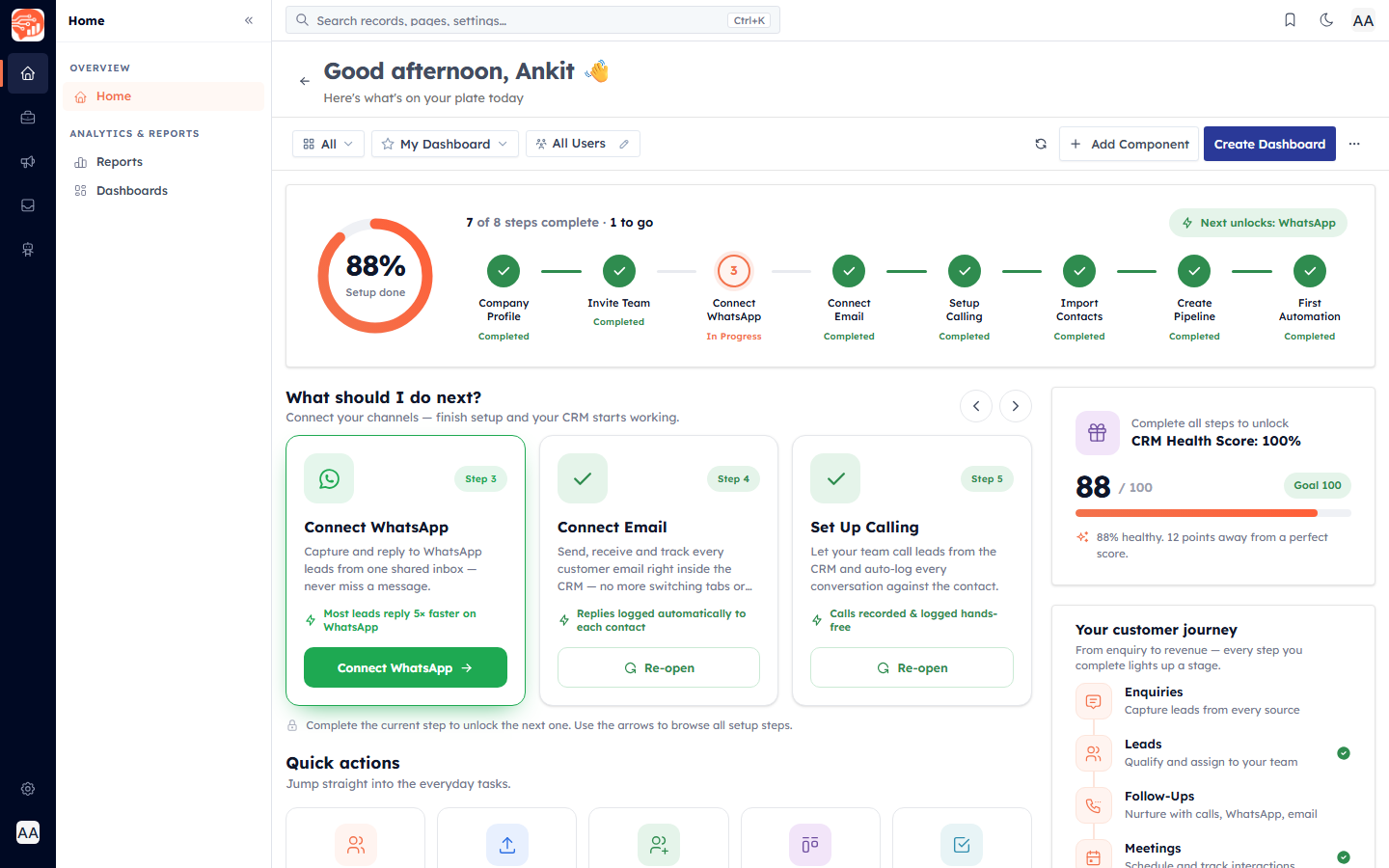Click the bookmark icon in top bar
1389x868 pixels.
click(x=1290, y=20)
